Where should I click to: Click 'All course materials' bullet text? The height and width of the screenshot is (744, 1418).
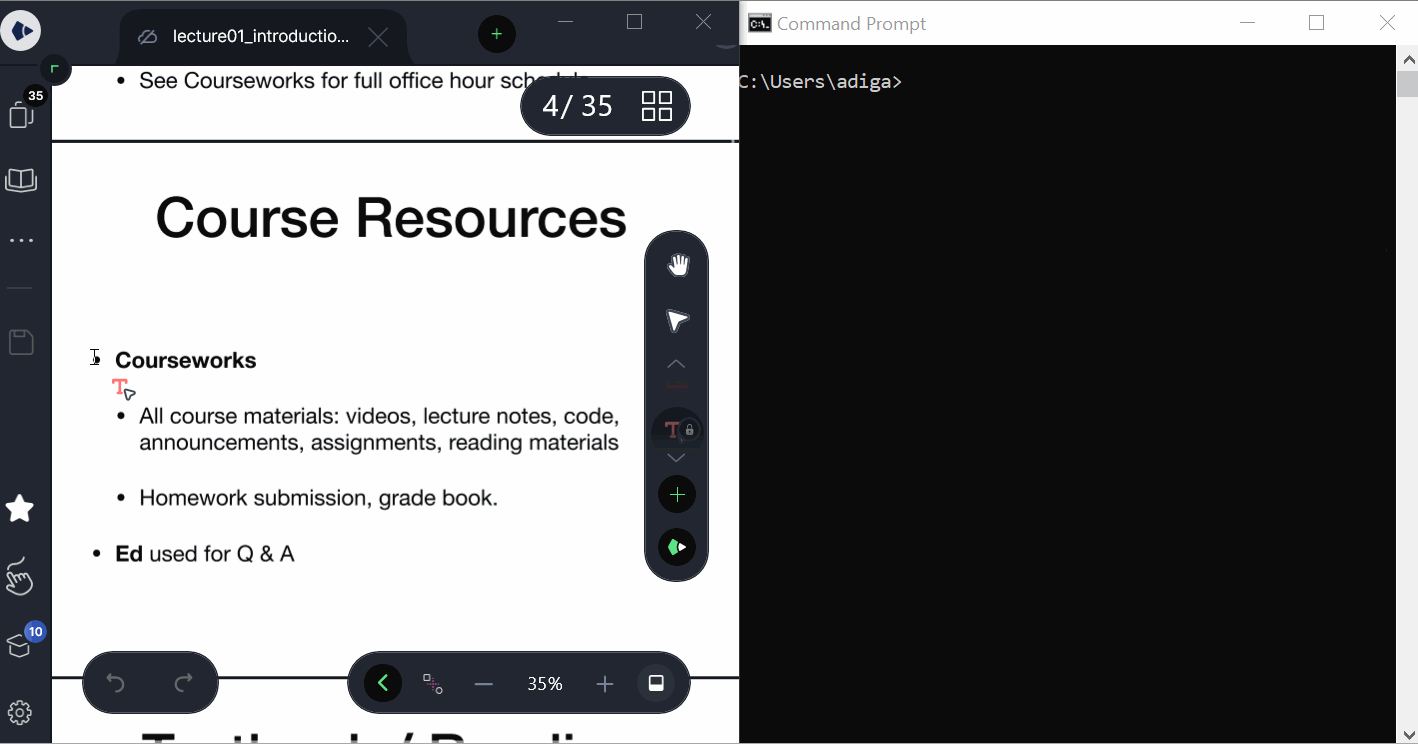point(379,429)
